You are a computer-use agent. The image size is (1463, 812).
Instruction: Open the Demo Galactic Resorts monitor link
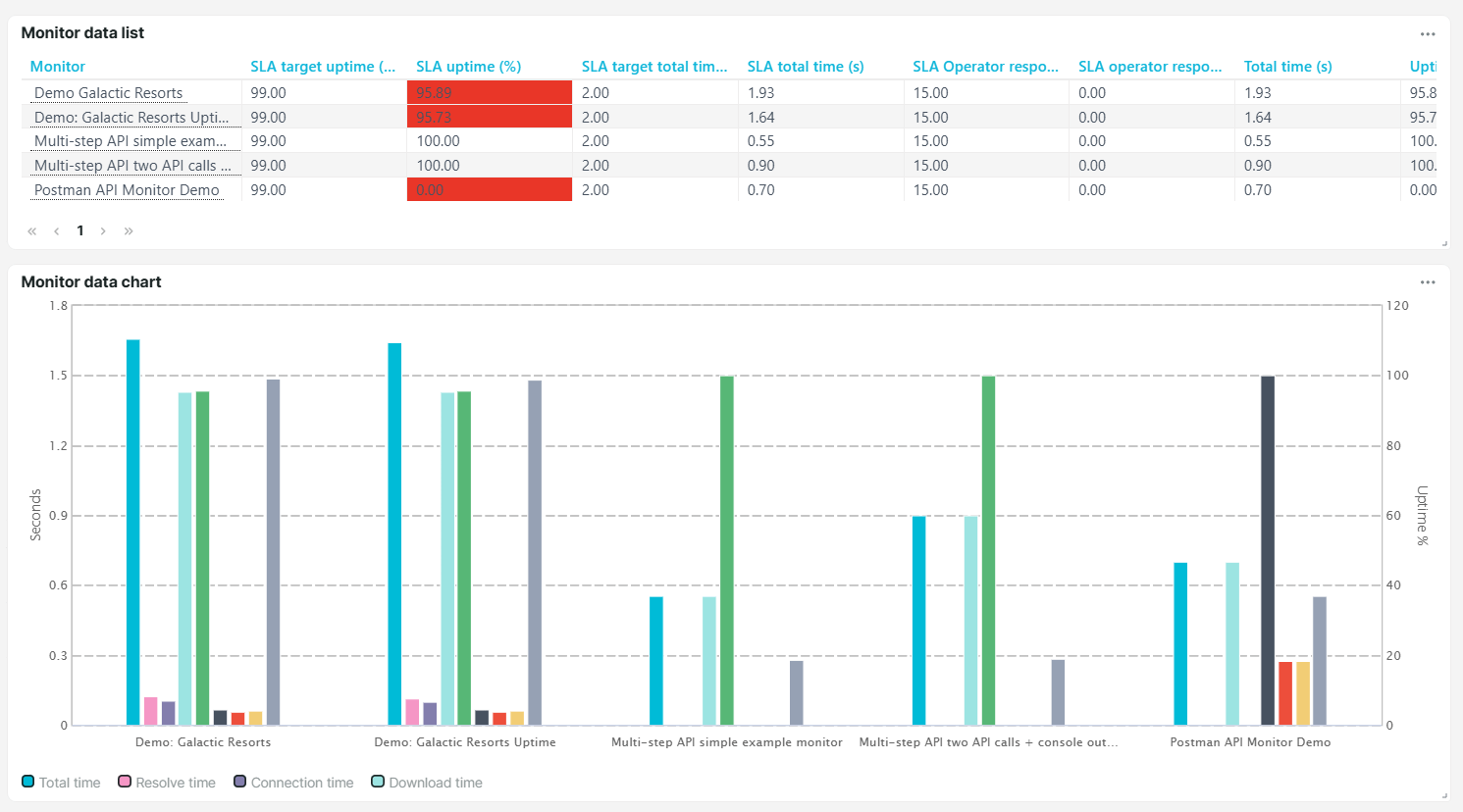click(x=109, y=93)
